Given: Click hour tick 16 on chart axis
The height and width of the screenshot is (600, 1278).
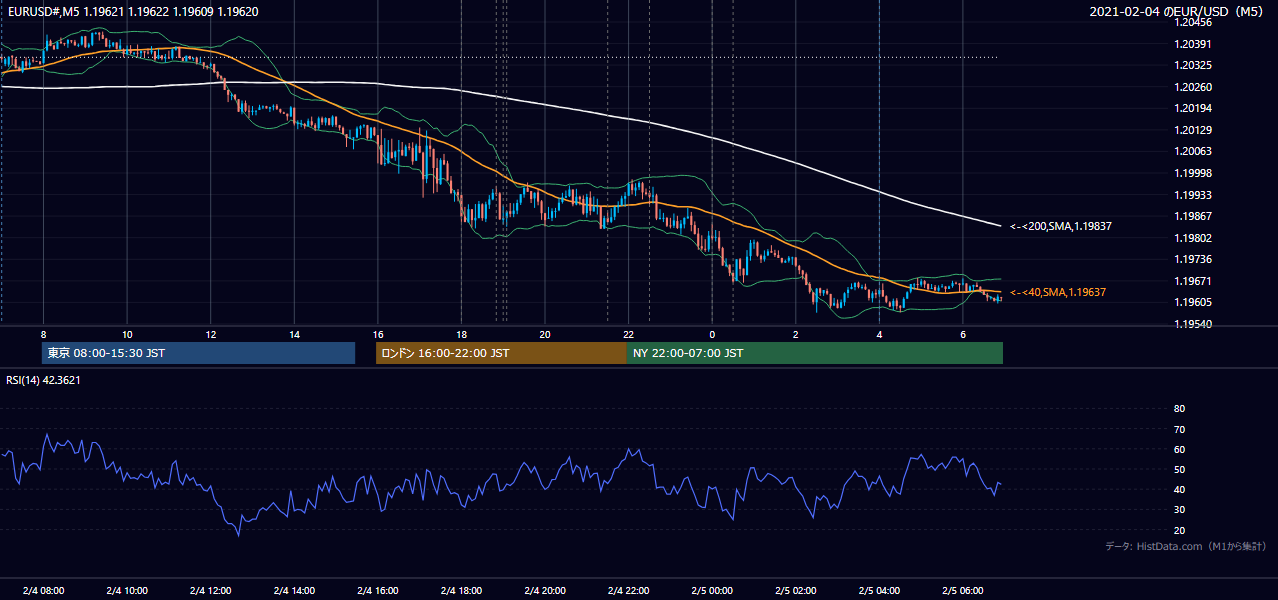Looking at the screenshot, I should click(x=378, y=333).
